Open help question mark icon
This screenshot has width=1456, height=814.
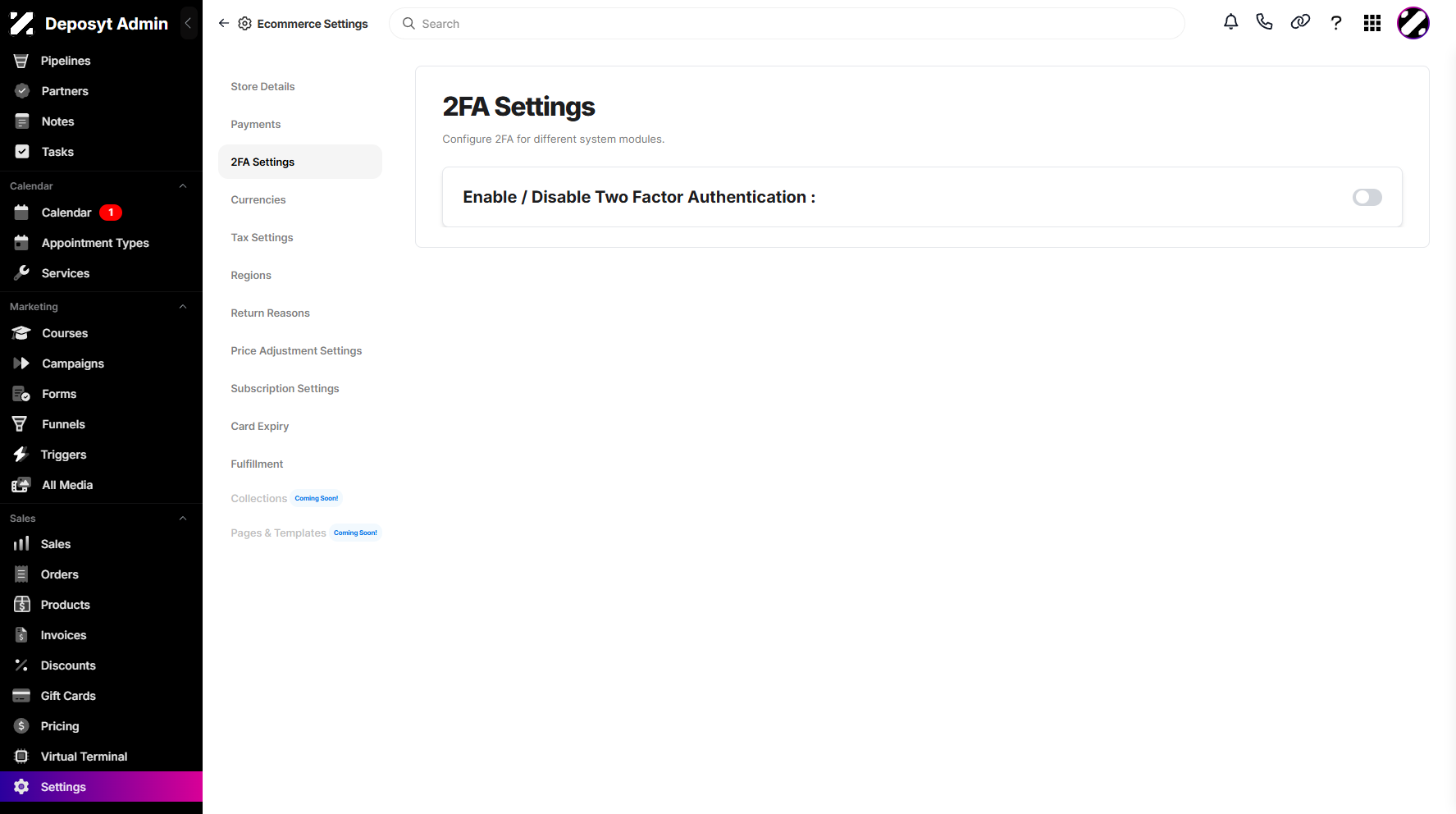[x=1336, y=23]
